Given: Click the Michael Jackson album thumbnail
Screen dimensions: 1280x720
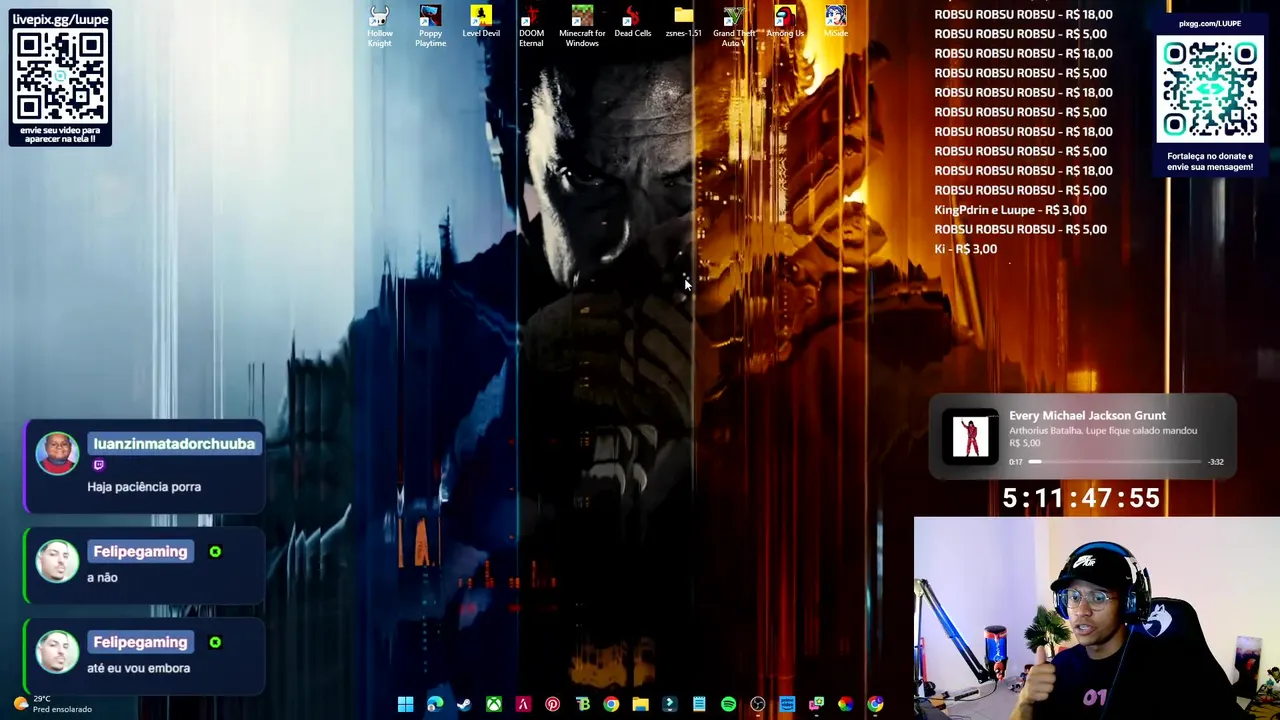Looking at the screenshot, I should point(970,437).
